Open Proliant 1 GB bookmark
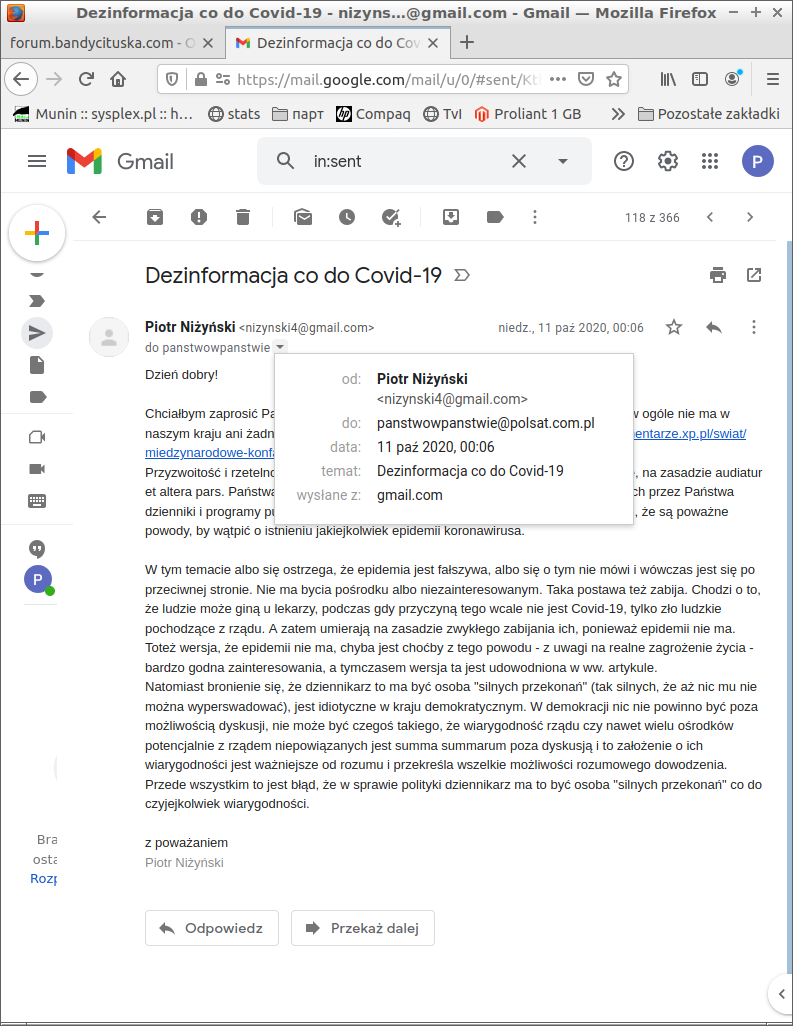This screenshot has height=1026, width=793. pyautogui.click(x=527, y=114)
